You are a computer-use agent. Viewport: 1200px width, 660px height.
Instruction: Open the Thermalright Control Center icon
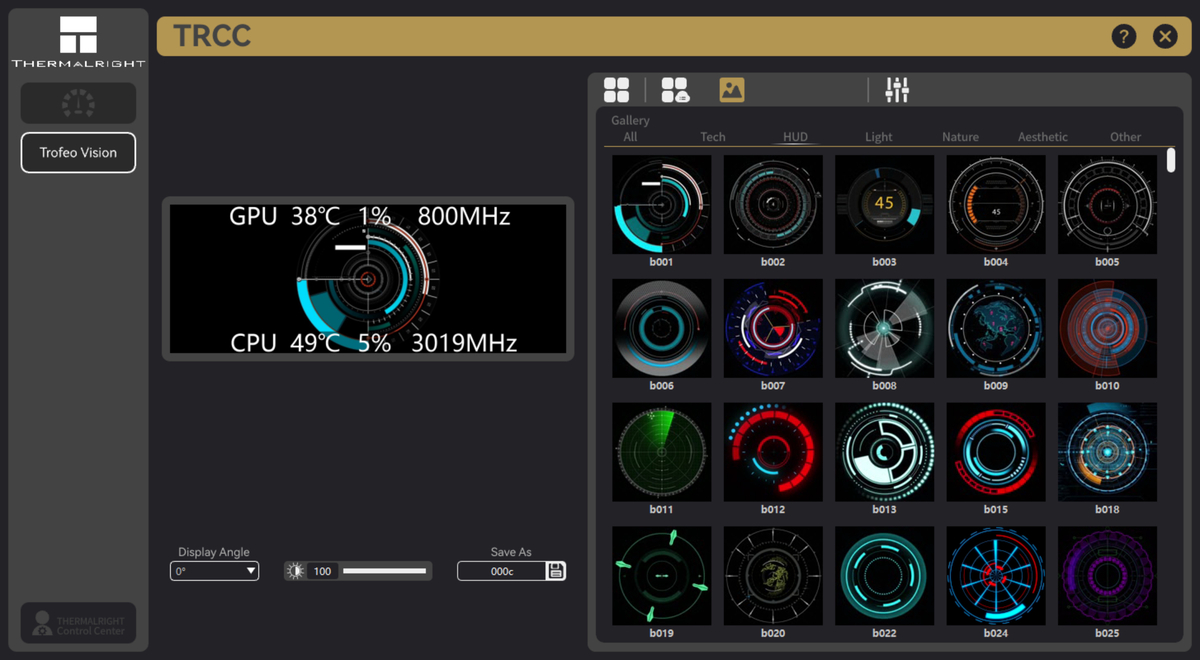pos(78,623)
